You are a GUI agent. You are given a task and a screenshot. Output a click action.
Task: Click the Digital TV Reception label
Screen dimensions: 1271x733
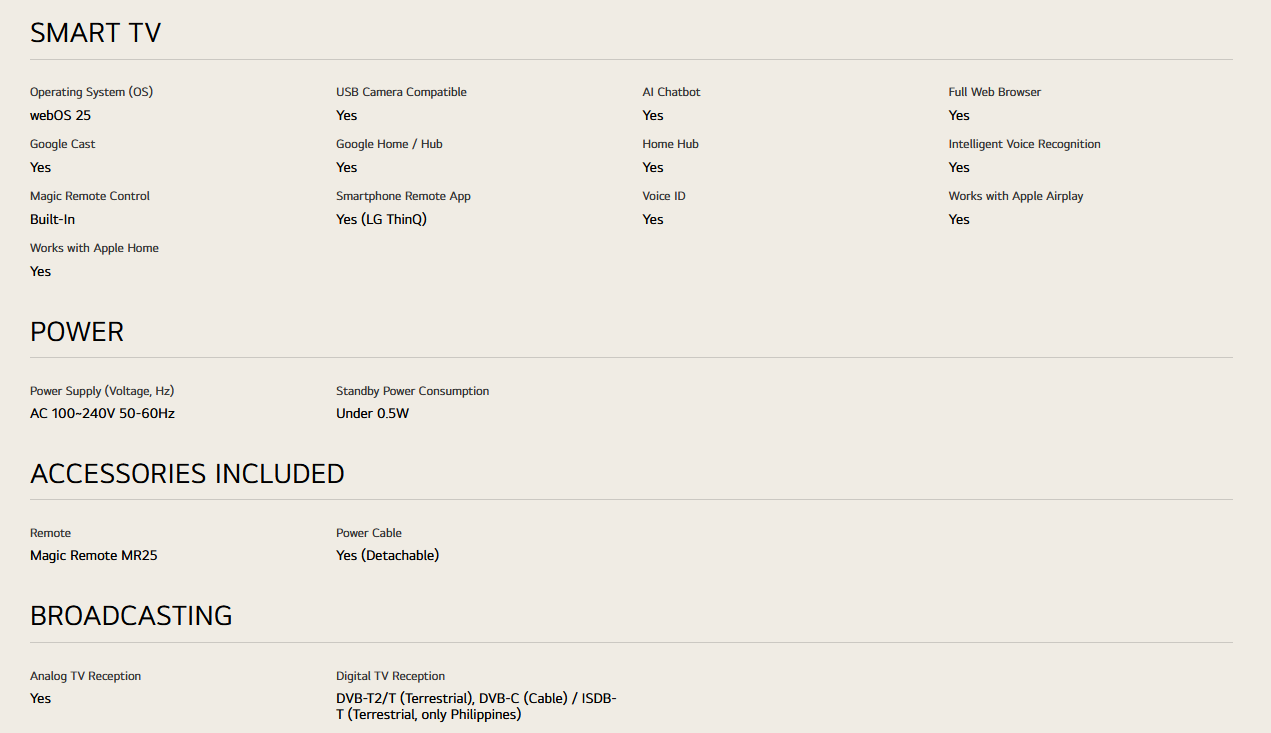(x=390, y=676)
